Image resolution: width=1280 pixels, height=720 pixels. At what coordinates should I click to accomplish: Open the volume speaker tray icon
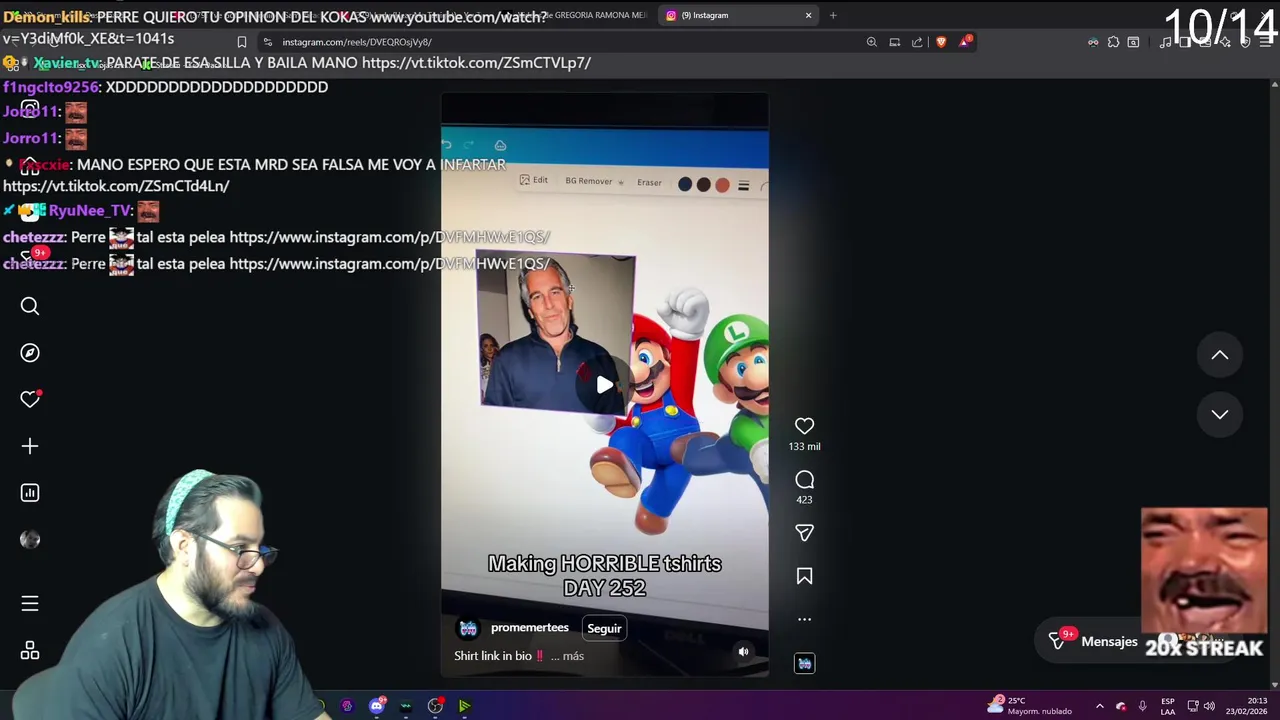tap(1208, 706)
